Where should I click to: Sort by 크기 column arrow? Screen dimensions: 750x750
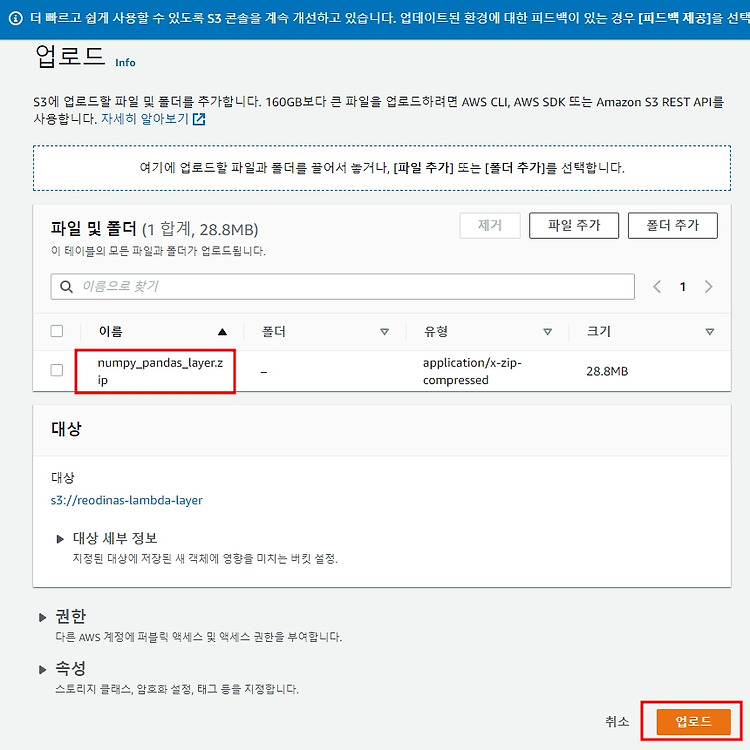point(710,331)
